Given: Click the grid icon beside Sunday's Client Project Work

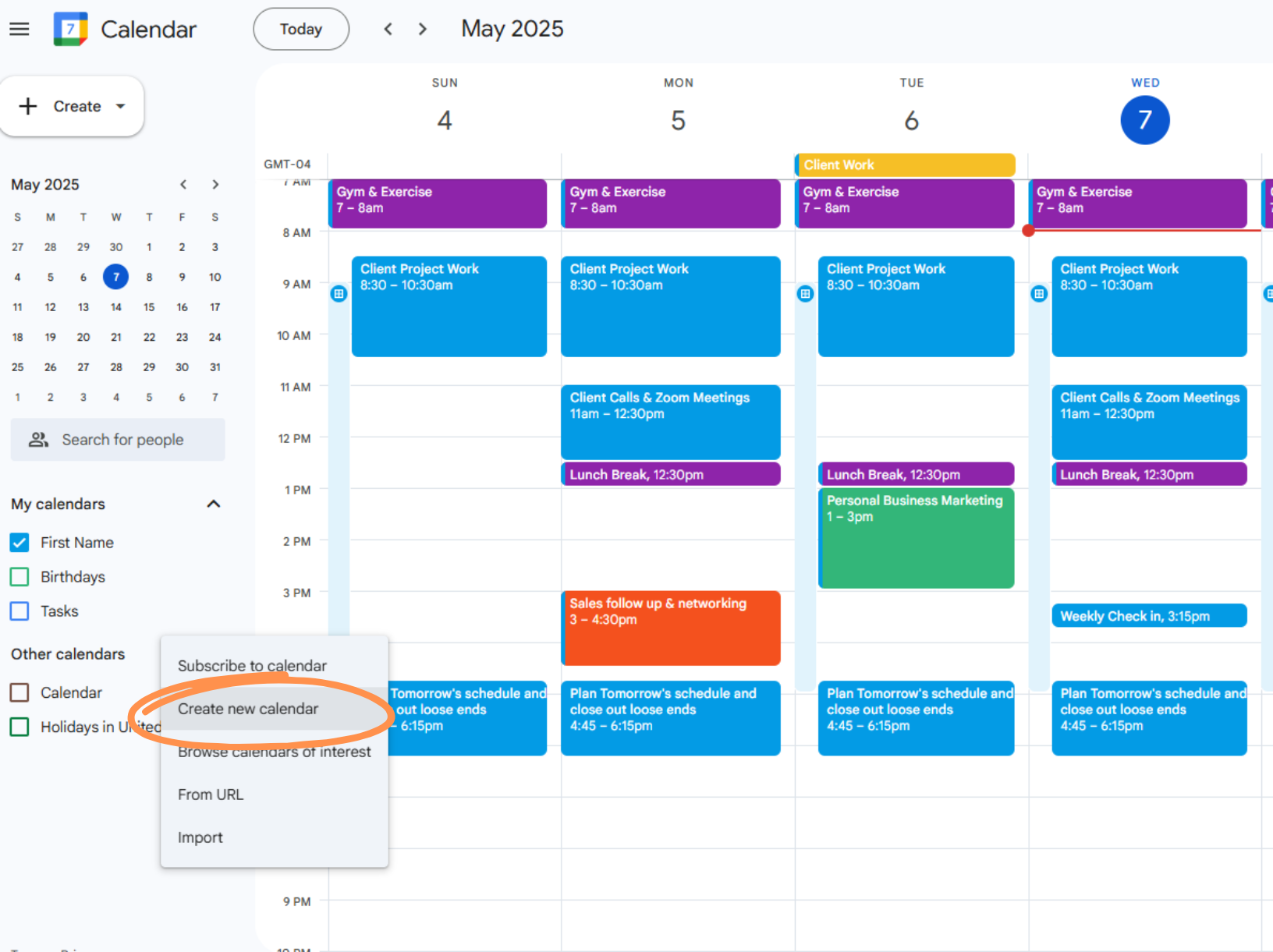Looking at the screenshot, I should coord(339,293).
